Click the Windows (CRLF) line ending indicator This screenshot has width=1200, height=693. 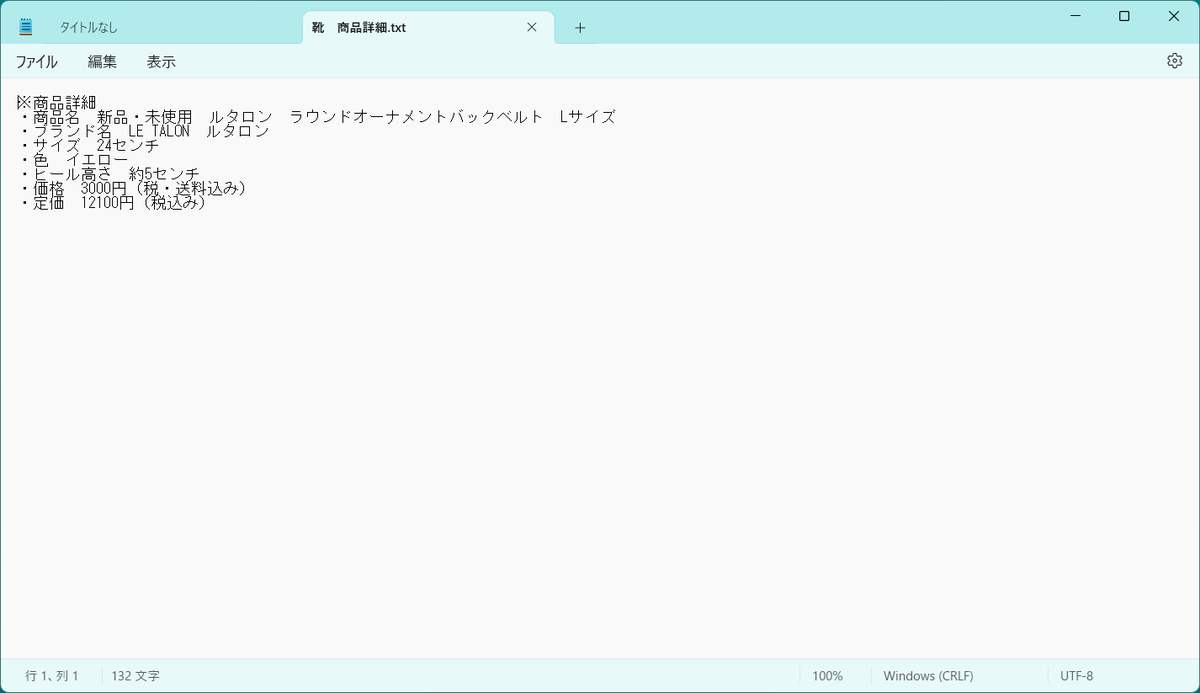(928, 676)
